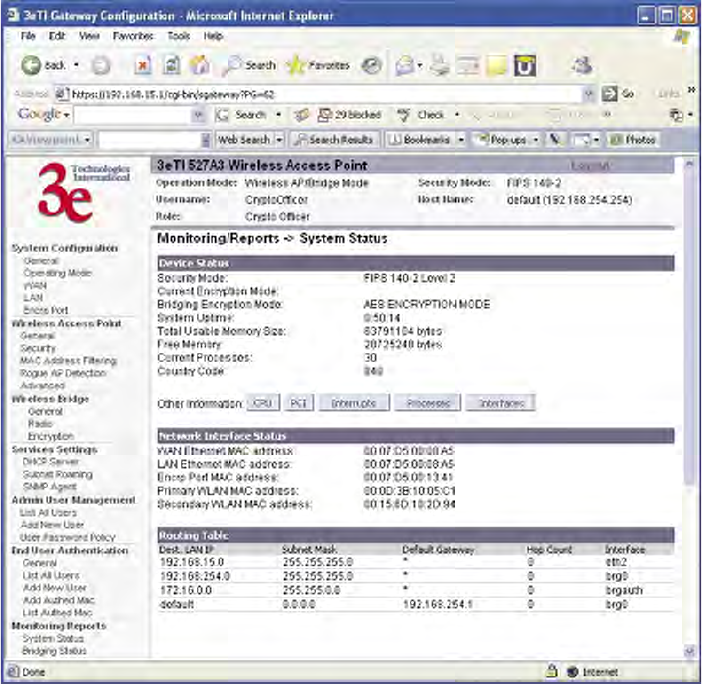
Task: Click the Print icon in toolbar
Action: click(x=441, y=65)
